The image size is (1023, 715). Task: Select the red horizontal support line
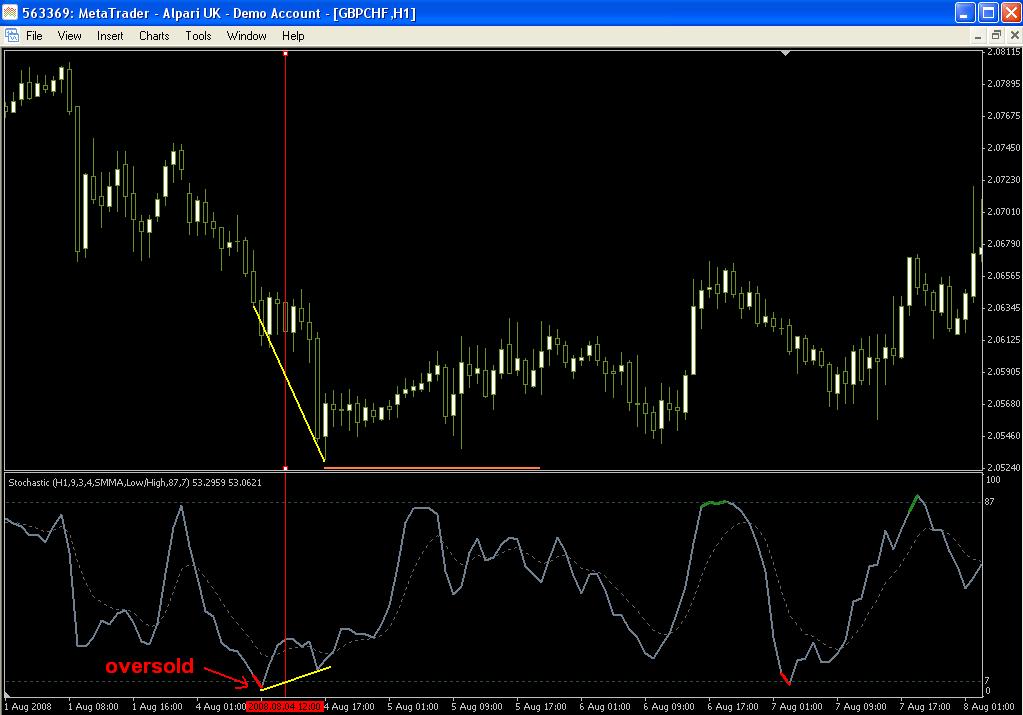(432, 467)
